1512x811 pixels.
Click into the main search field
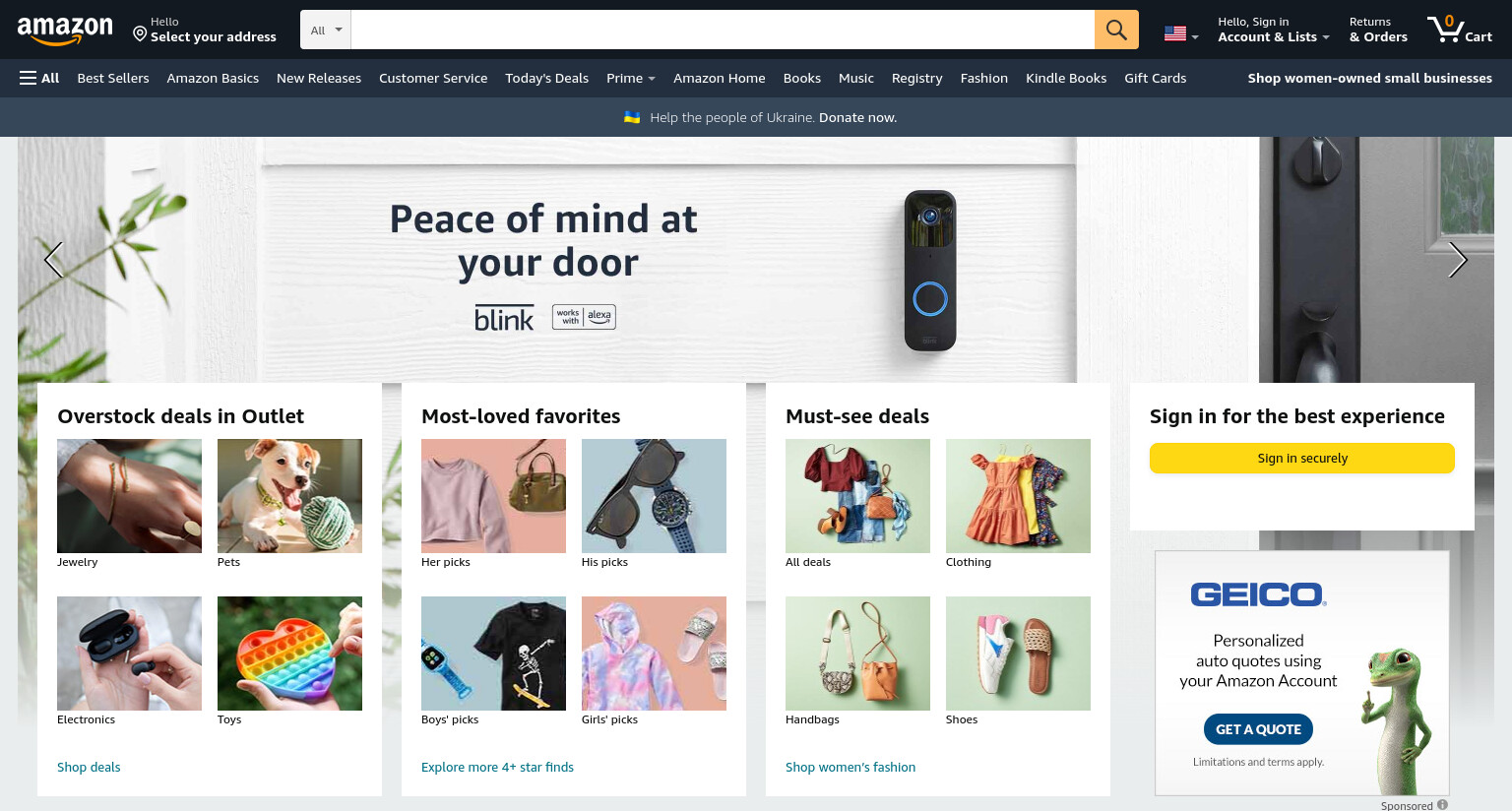[x=723, y=30]
